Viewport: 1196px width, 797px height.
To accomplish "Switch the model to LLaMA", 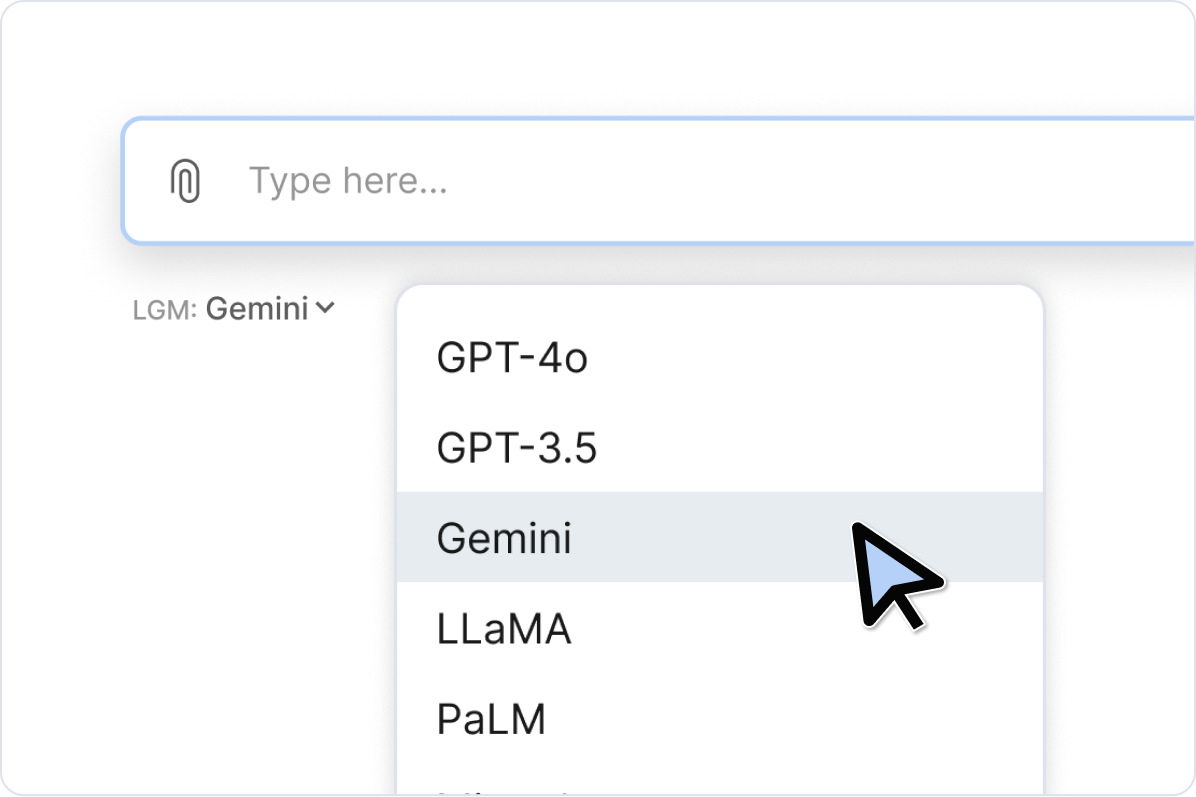I will tap(504, 629).
